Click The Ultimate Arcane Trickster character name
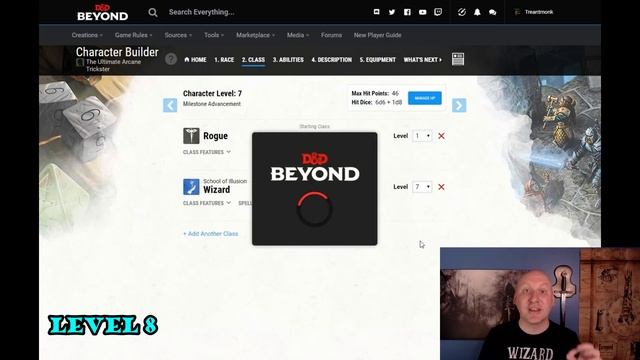640x360 pixels. [113, 65]
